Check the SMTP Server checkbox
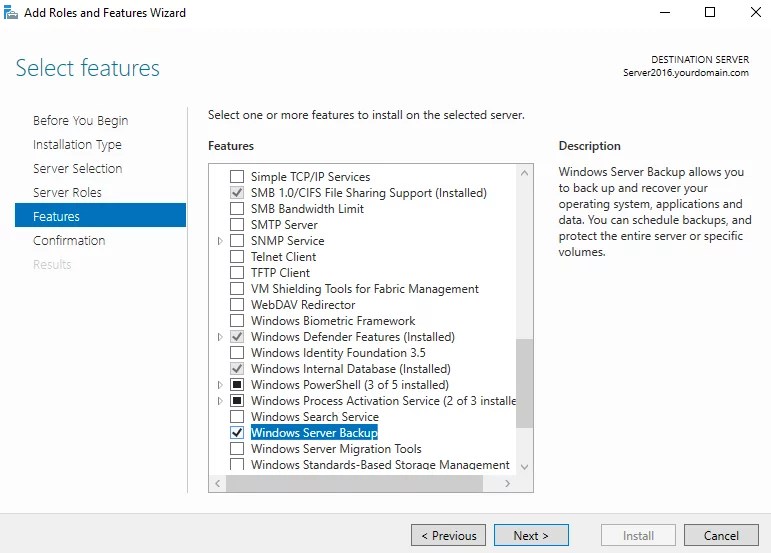This screenshot has height=553, width=771. [237, 225]
